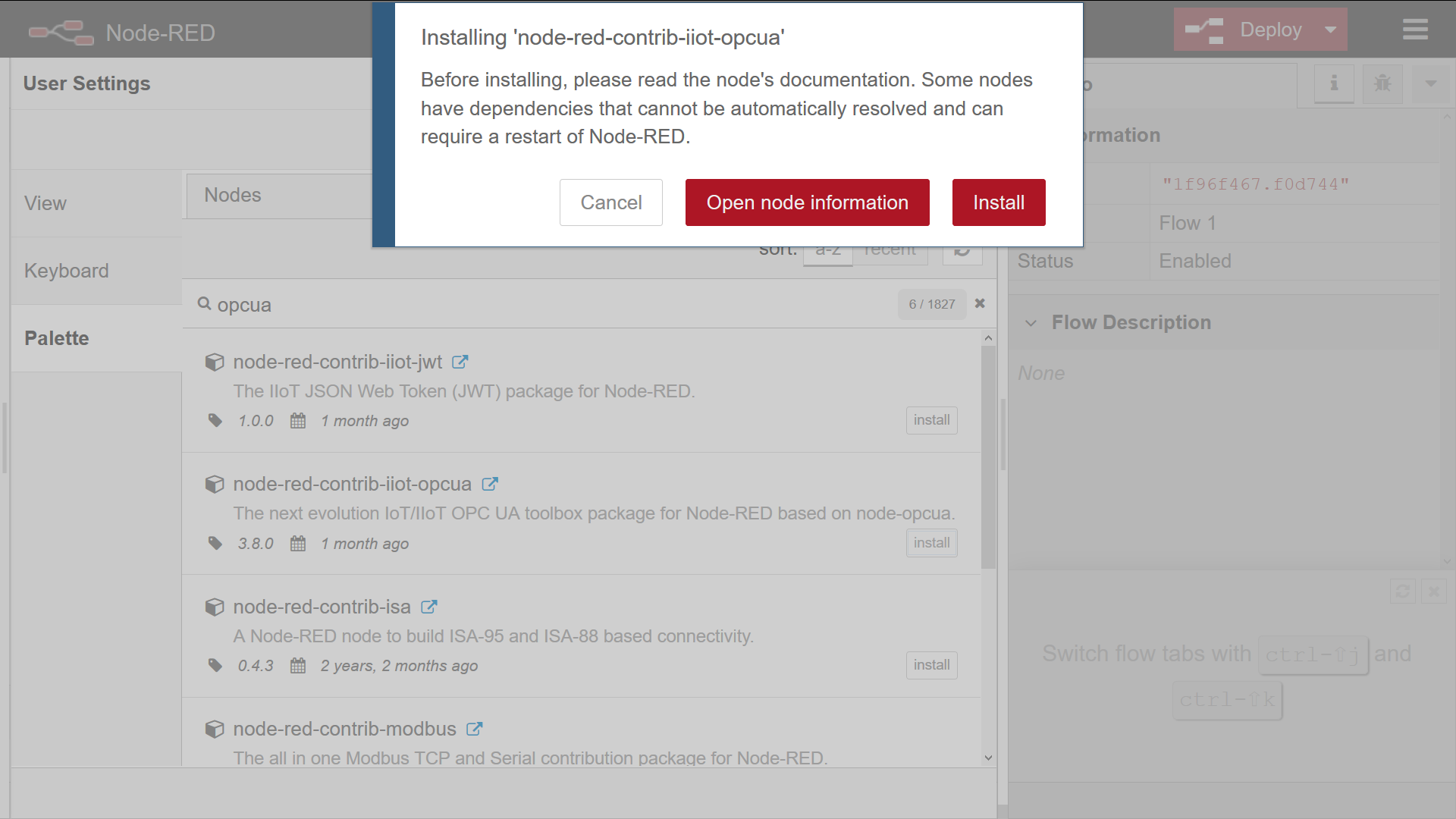Select the View menu item
Screen dimensions: 1456x819
pos(45,203)
